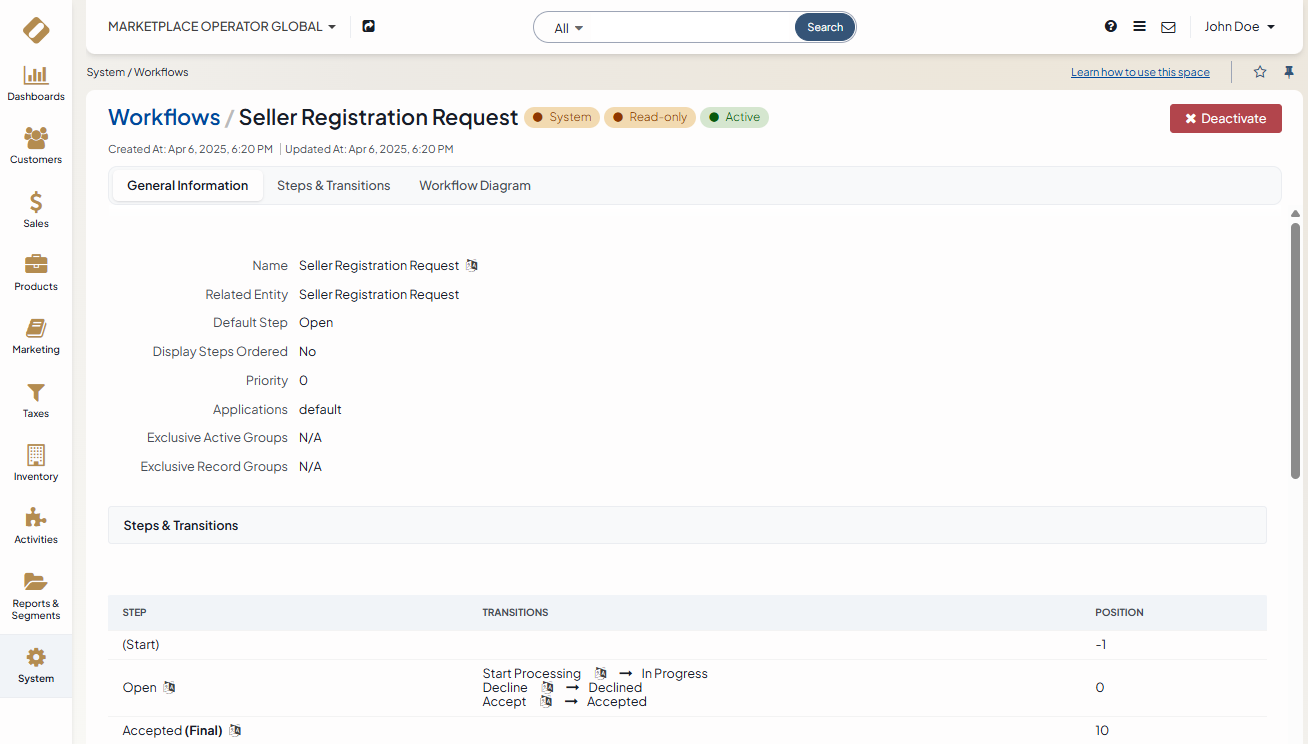This screenshot has height=744, width=1308.
Task: Open the John Doe user menu
Action: [1239, 27]
